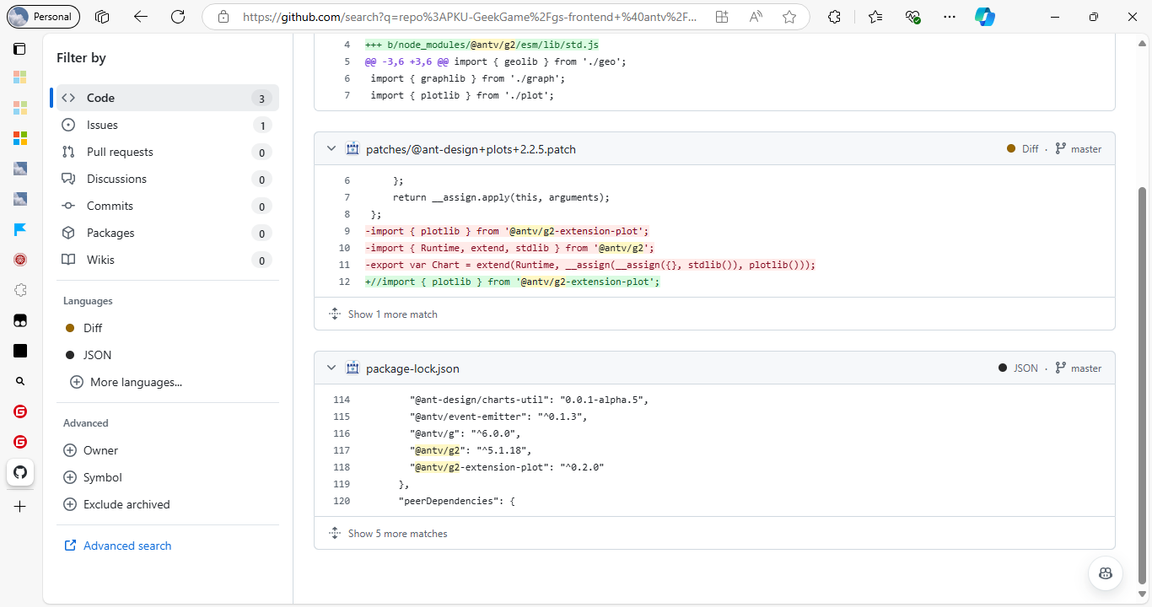Image resolution: width=1152 pixels, height=607 pixels.
Task: Click repository avatar beside package-lock.json
Action: 353,368
